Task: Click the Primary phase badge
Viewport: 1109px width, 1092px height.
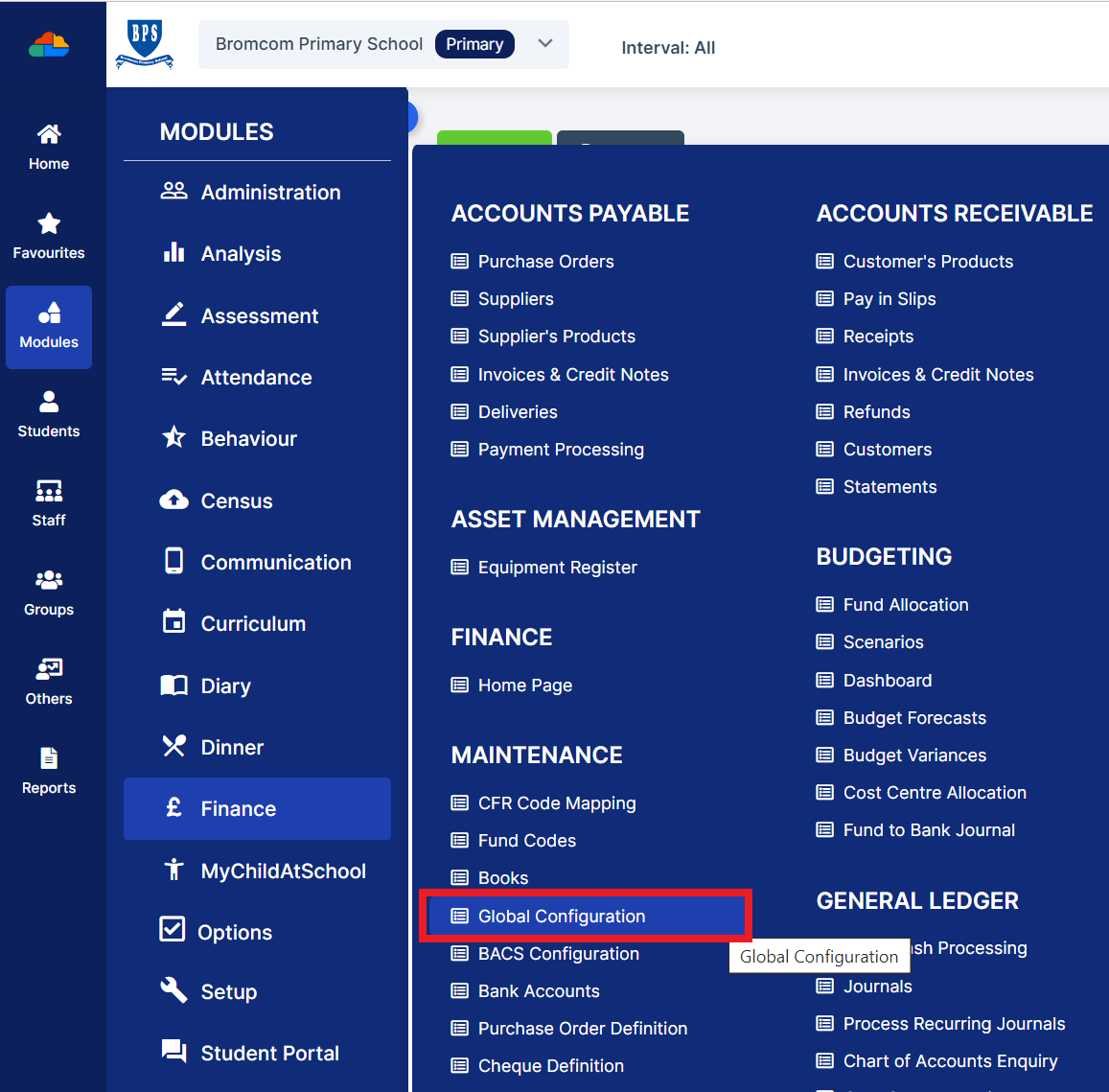Action: (474, 43)
